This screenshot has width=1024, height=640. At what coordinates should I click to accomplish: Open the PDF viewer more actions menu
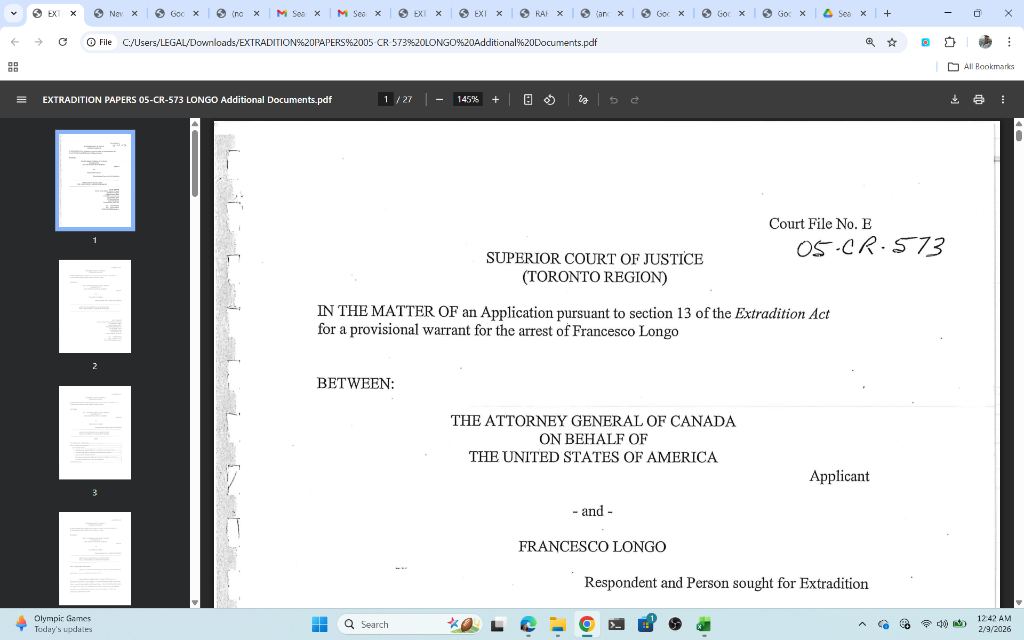click(1003, 100)
